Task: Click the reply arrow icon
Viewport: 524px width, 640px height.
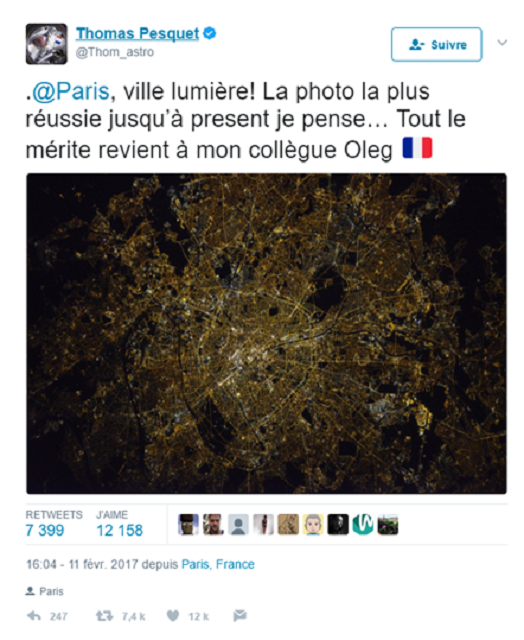Action: pyautogui.click(x=33, y=616)
